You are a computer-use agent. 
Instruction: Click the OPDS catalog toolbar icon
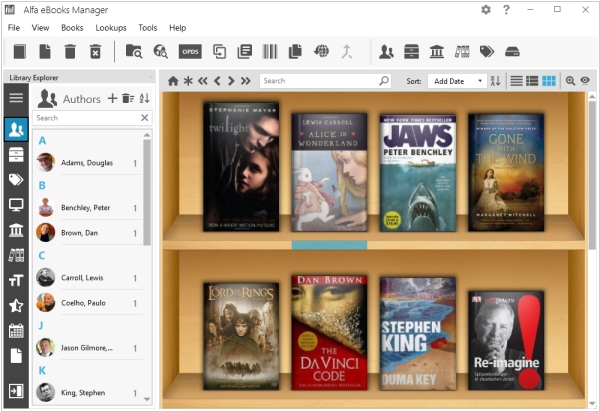190,51
